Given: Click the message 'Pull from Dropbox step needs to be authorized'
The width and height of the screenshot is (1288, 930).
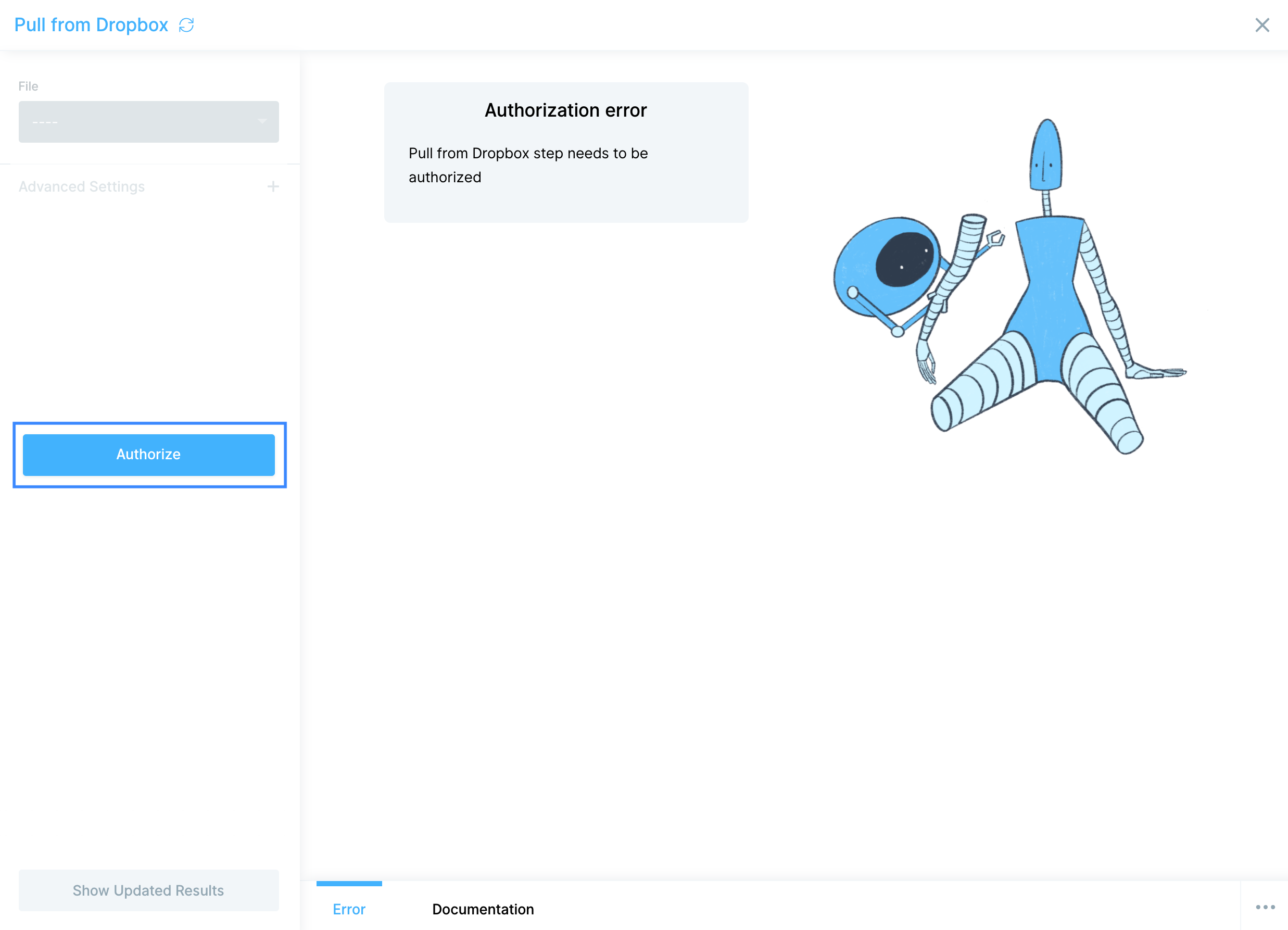Looking at the screenshot, I should pyautogui.click(x=528, y=165).
